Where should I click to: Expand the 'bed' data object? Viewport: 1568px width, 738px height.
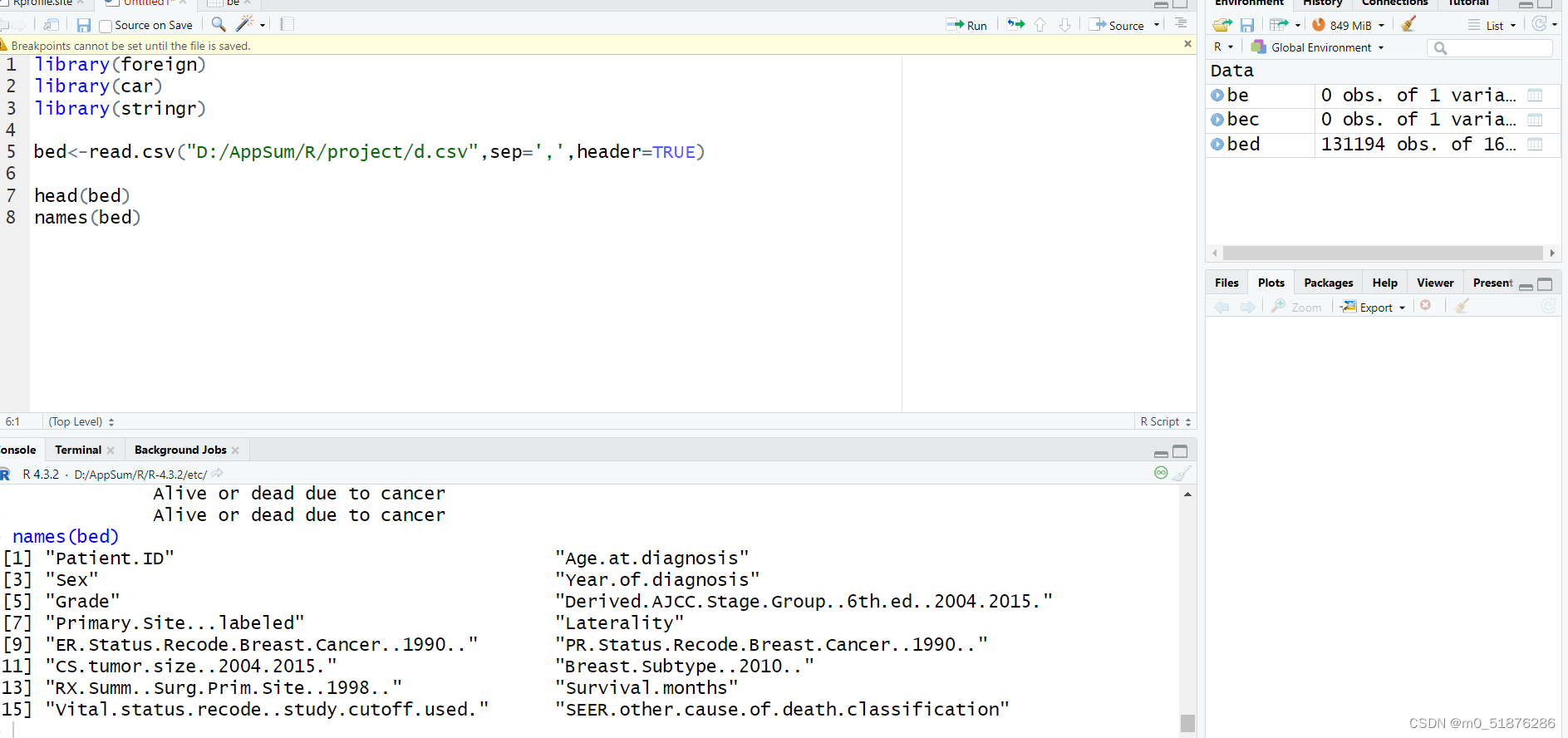tap(1217, 145)
